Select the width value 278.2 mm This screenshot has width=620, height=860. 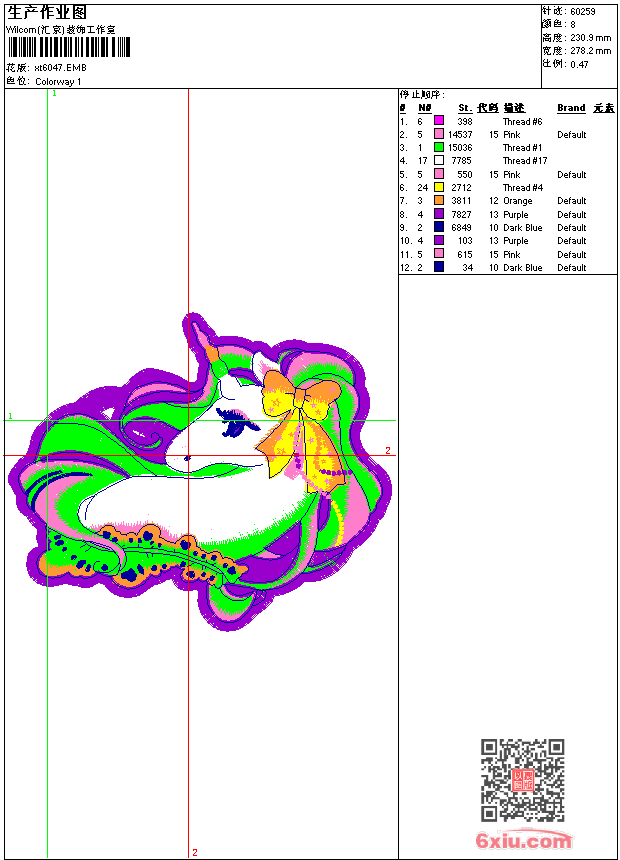pos(590,51)
